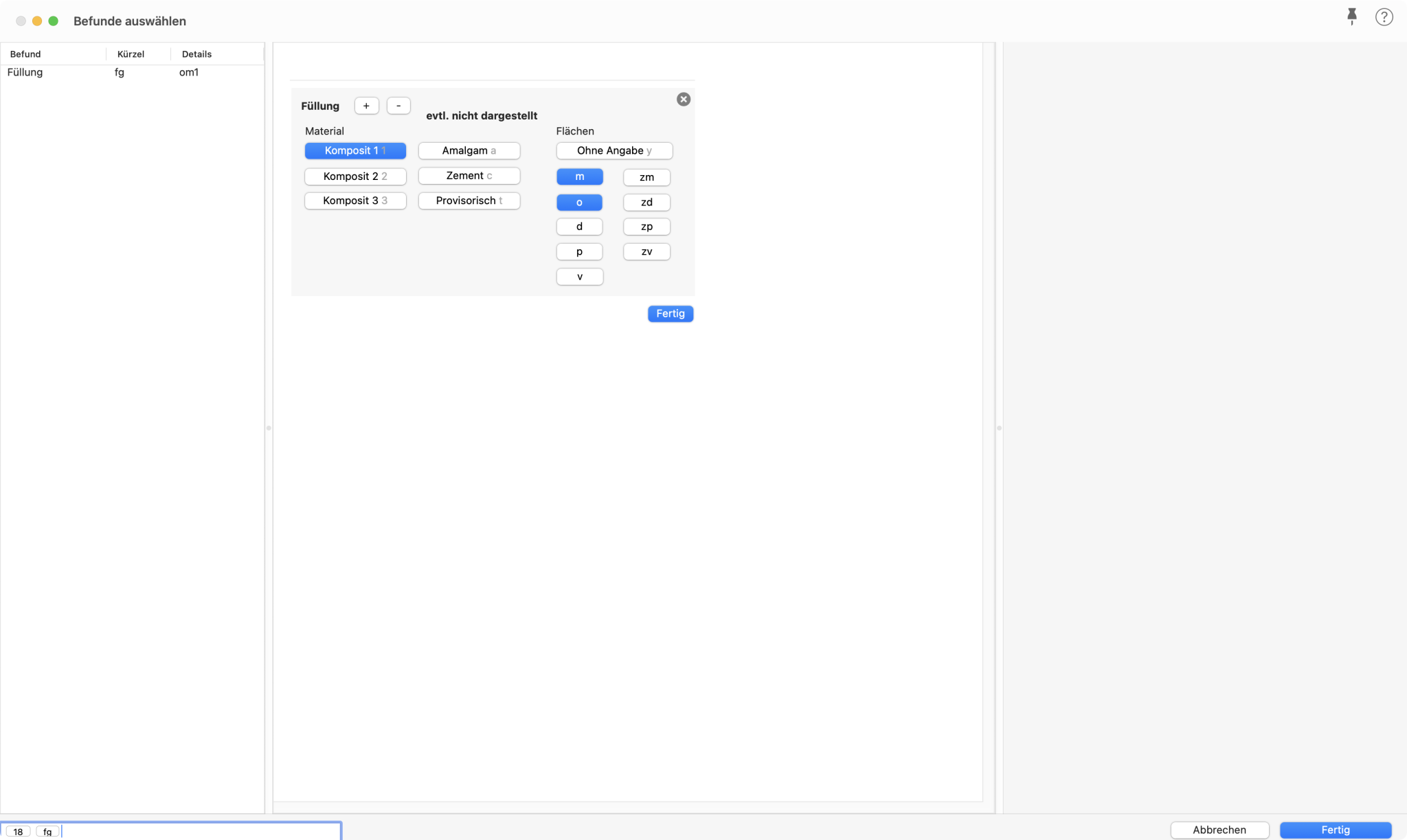Toggle the mesial 'm' surface off
This screenshot has width=1407, height=840.
(x=579, y=177)
